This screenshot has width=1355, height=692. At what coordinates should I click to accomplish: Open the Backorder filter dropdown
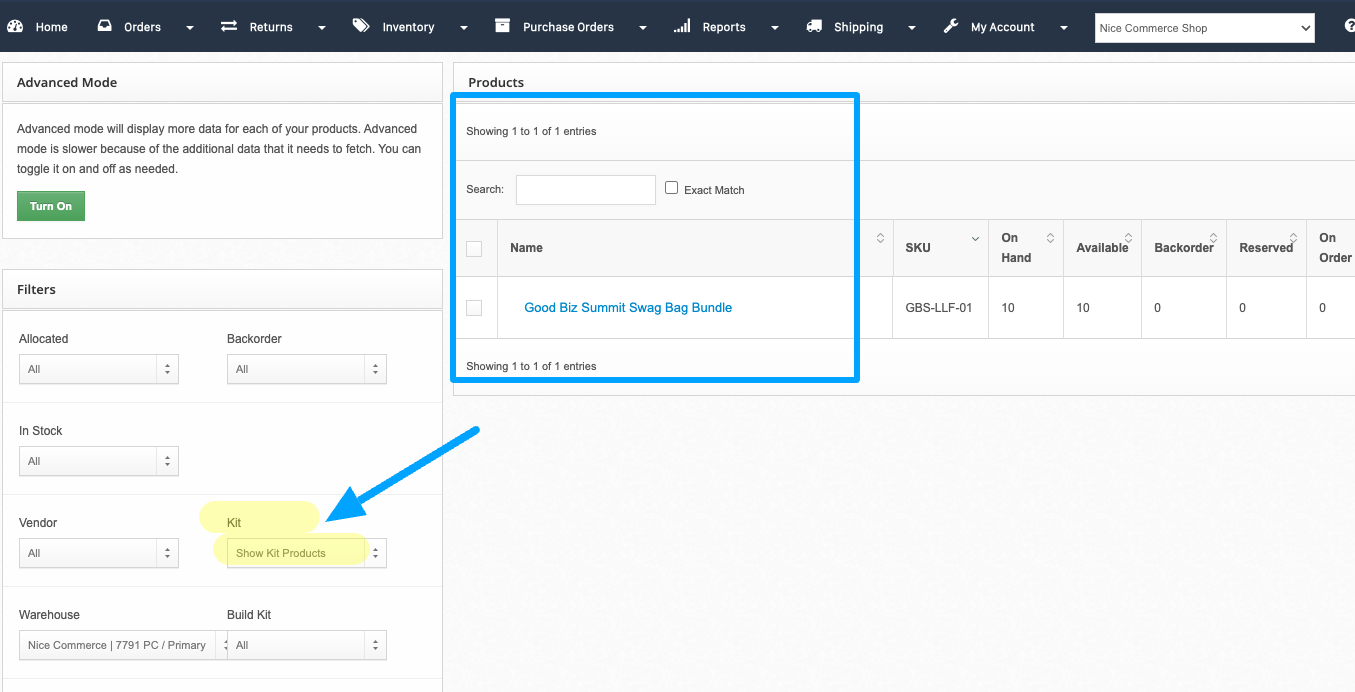tap(307, 369)
